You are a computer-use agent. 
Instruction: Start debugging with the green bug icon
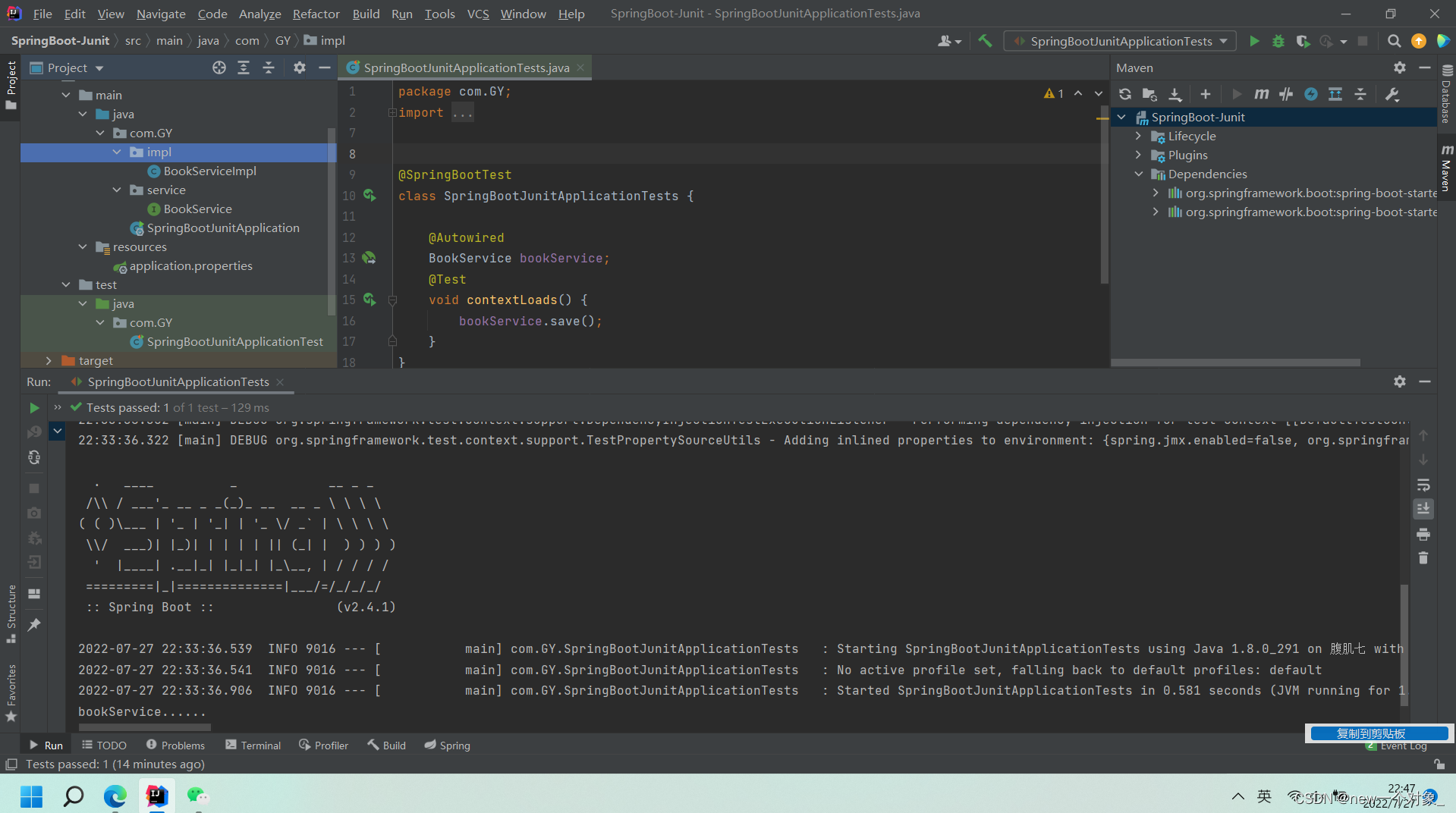tap(1278, 41)
